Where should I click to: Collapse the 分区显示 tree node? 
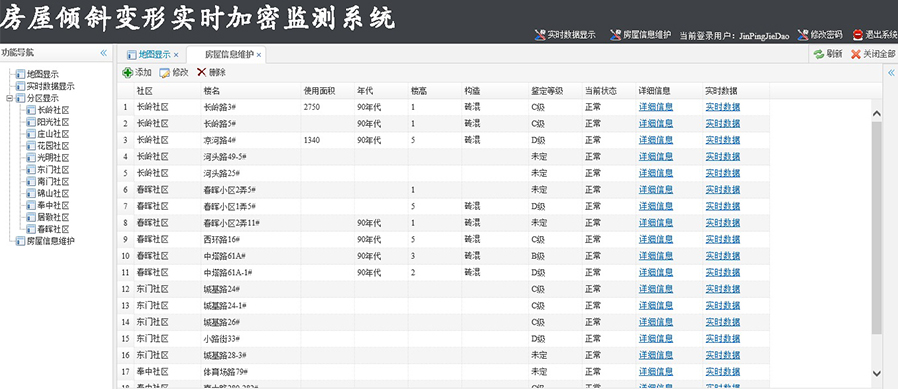9,98
